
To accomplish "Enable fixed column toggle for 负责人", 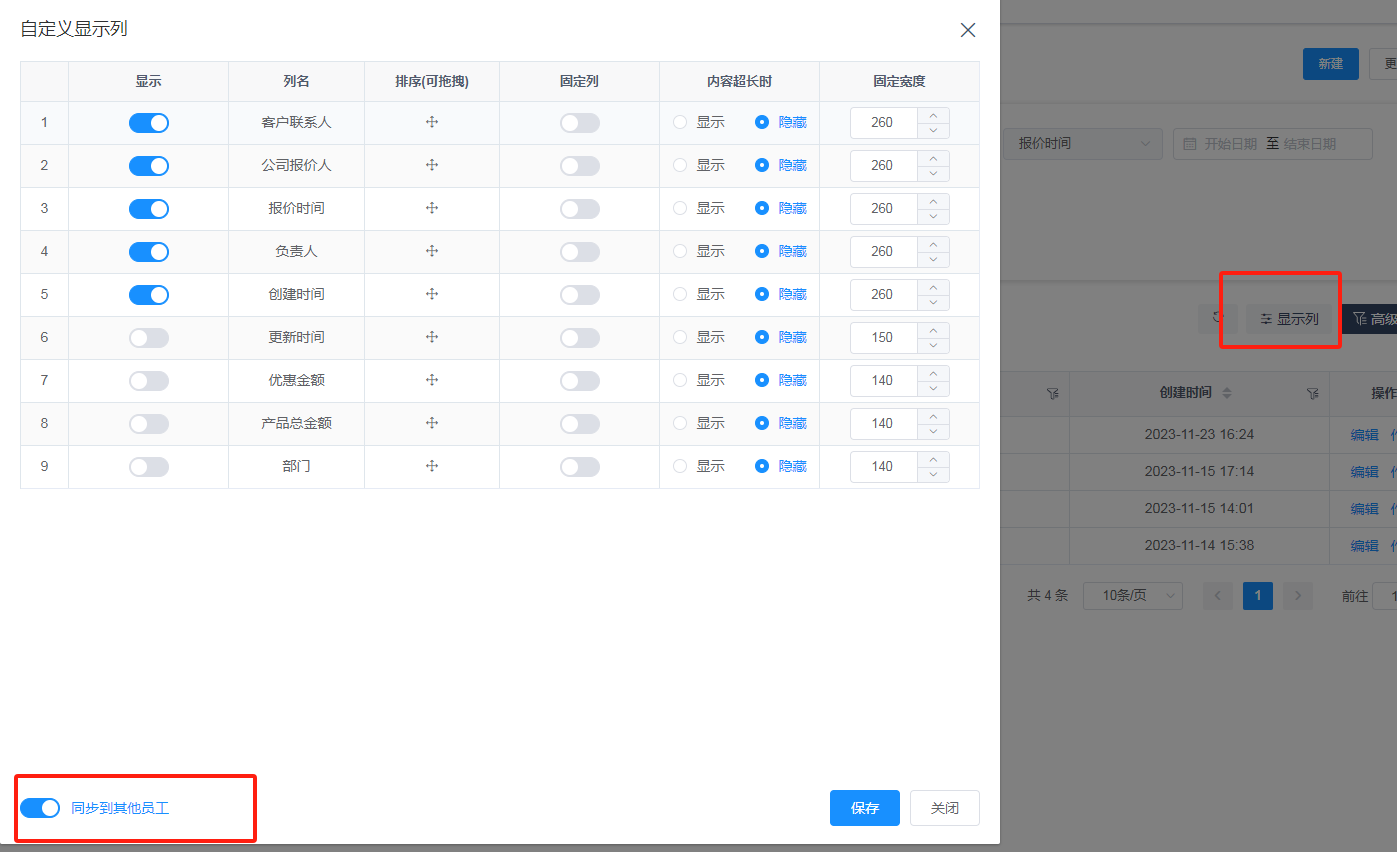I will 580,252.
